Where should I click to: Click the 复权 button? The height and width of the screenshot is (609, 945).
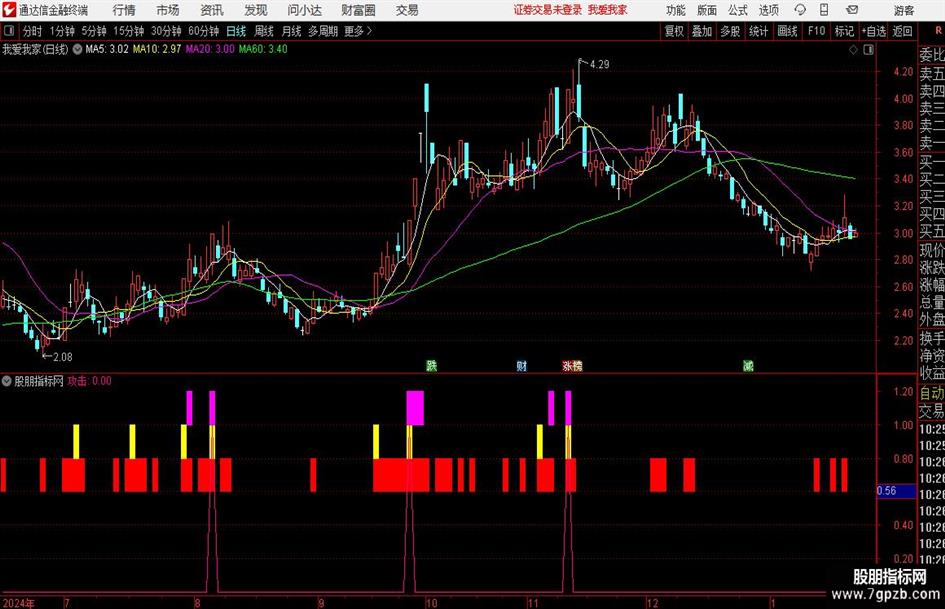[x=674, y=31]
